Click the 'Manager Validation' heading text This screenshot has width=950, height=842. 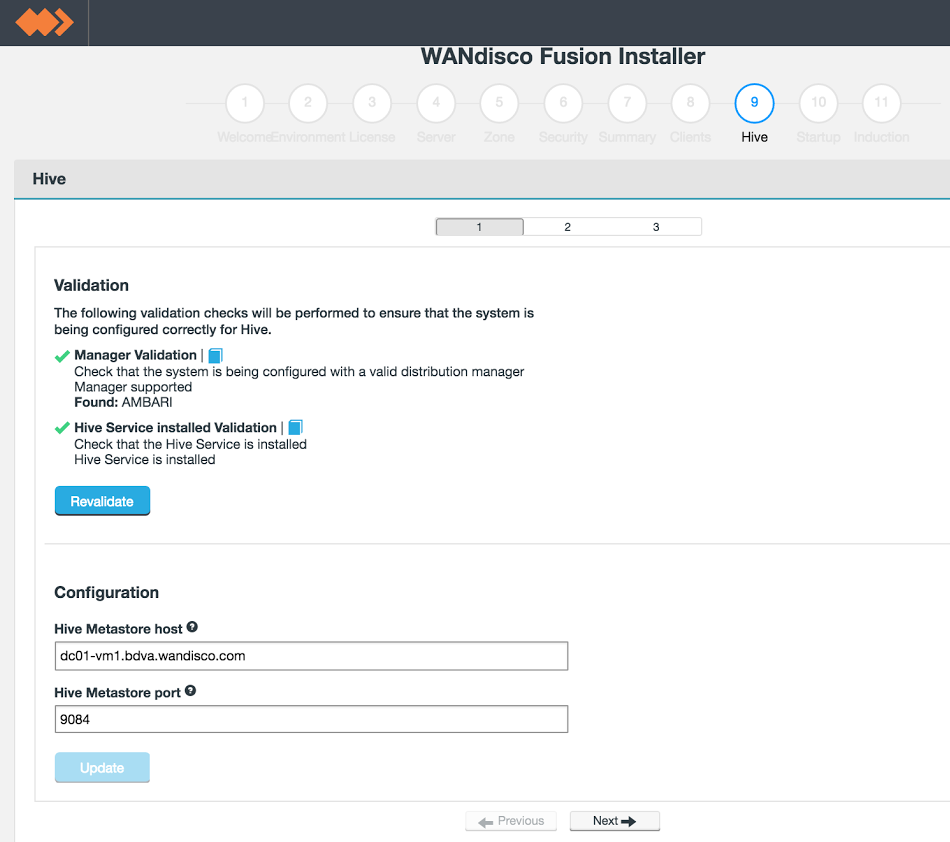pos(136,355)
